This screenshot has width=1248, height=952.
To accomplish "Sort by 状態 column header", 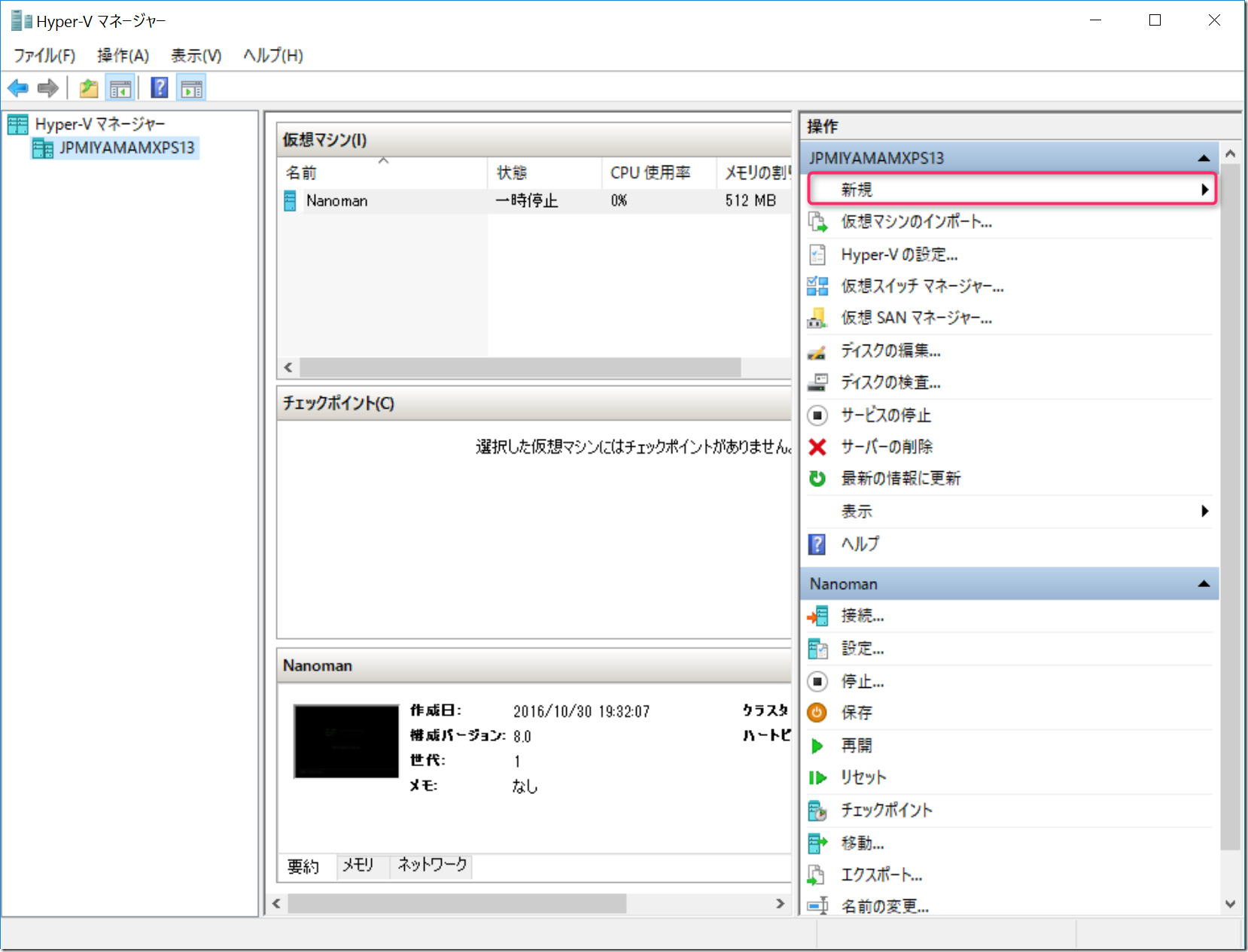I will 545,173.
